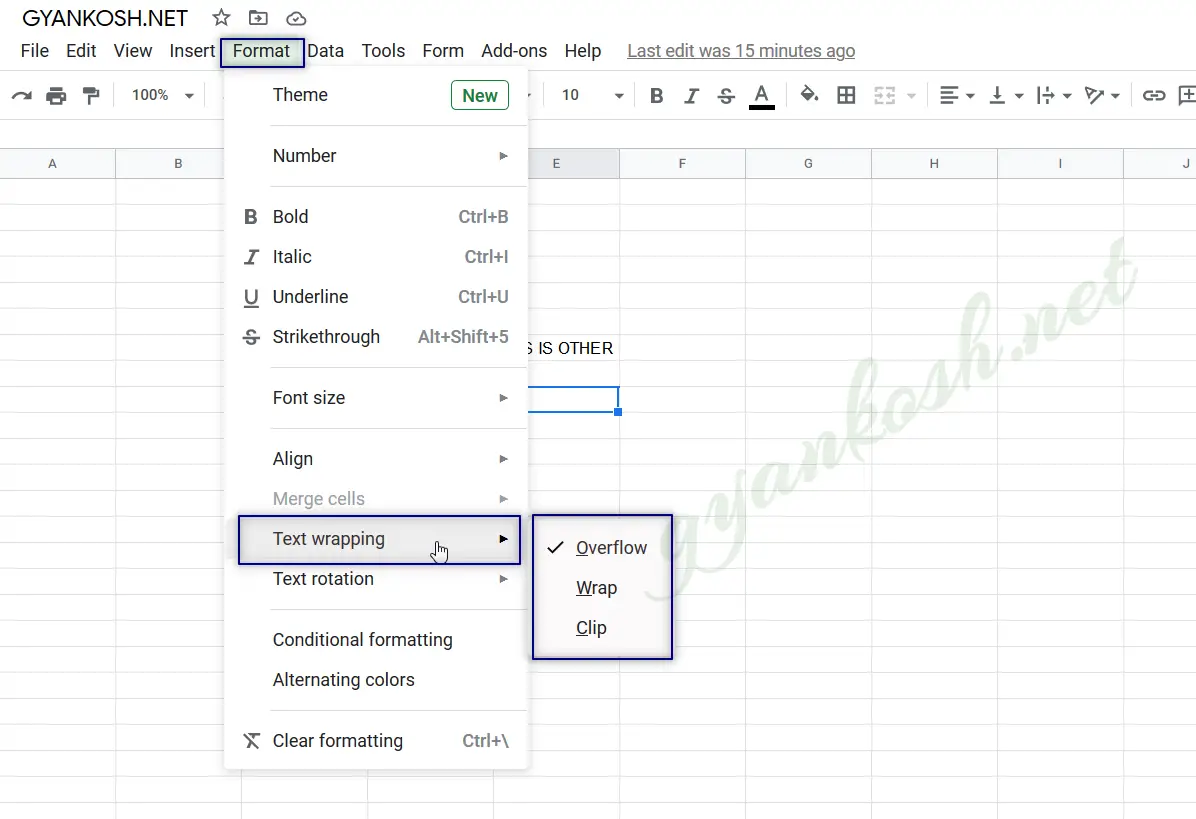Screen dimensions: 1196x819
Task: Select the checked Overflow wrapping option
Action: [x=602, y=548]
